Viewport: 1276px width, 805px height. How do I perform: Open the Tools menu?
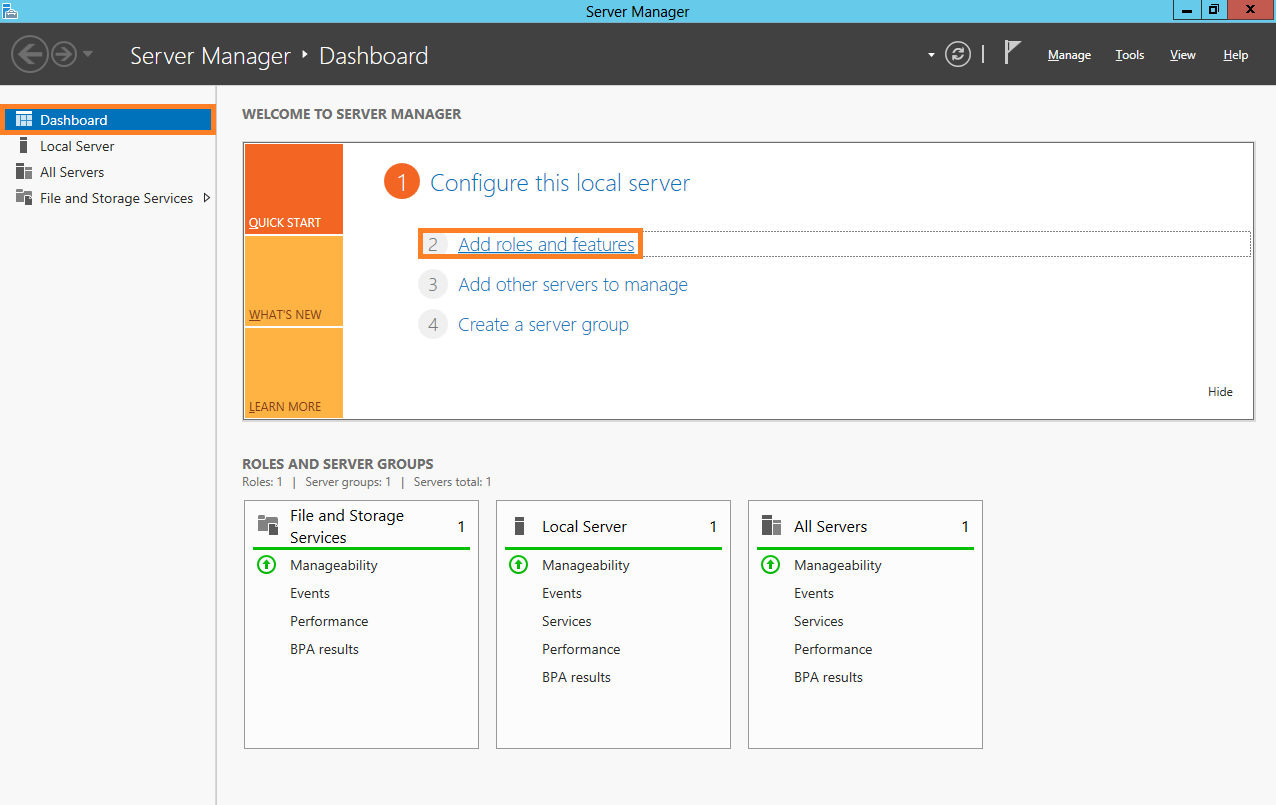point(1129,55)
